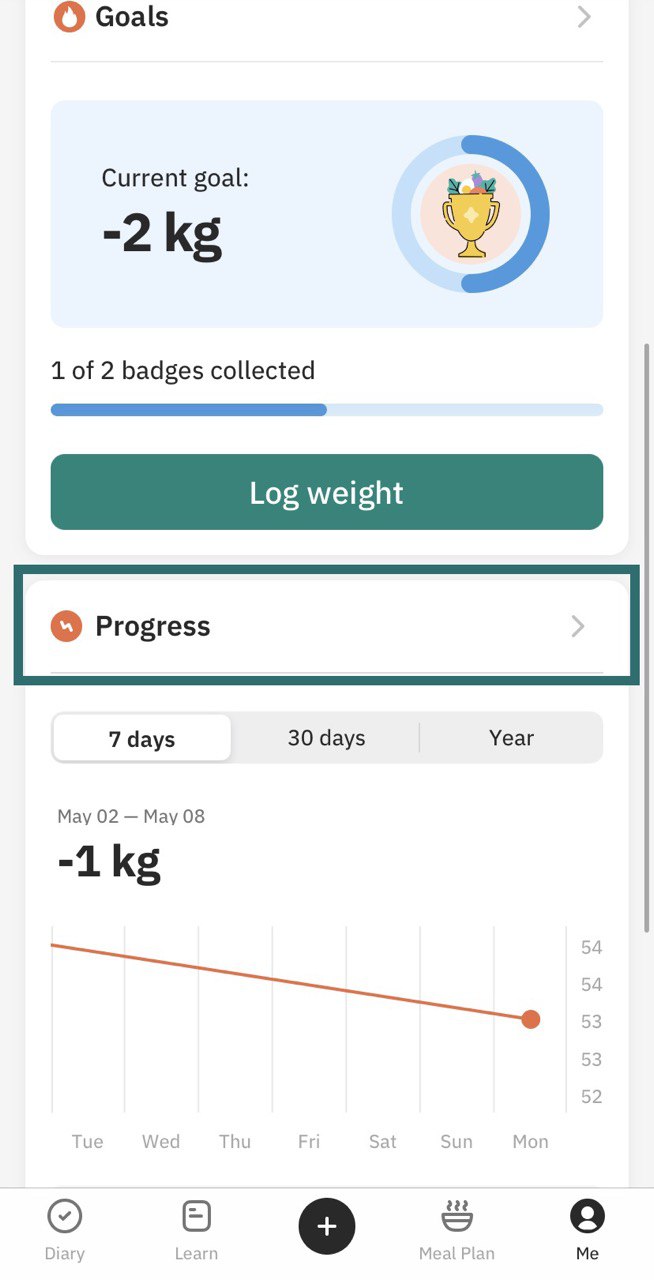The height and width of the screenshot is (1280, 654).
Task: Tap the badges collected progress bar
Action: (327, 410)
